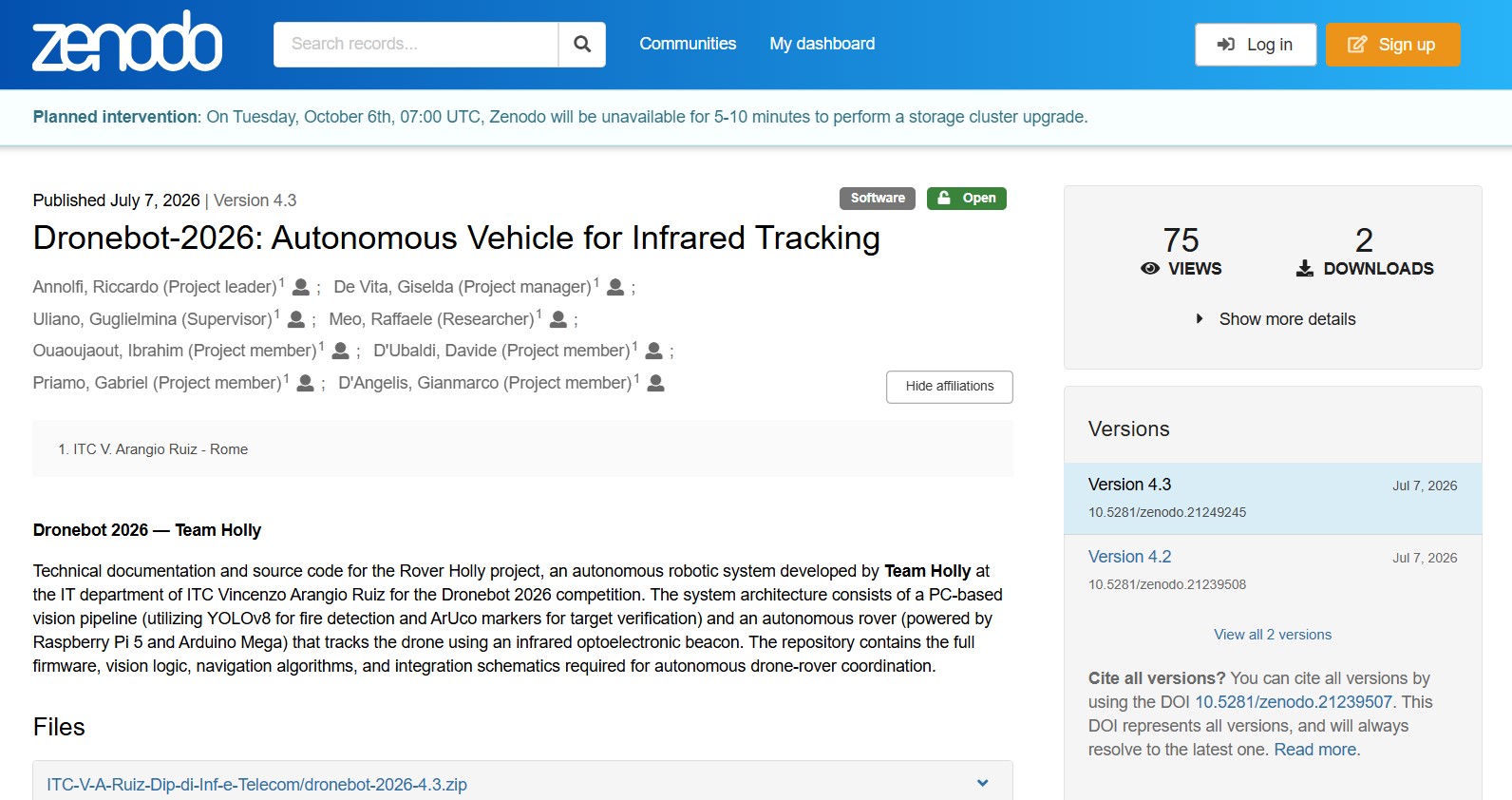1512x800 pixels.
Task: Click the eye icon next to VIEWS
Action: (x=1150, y=269)
